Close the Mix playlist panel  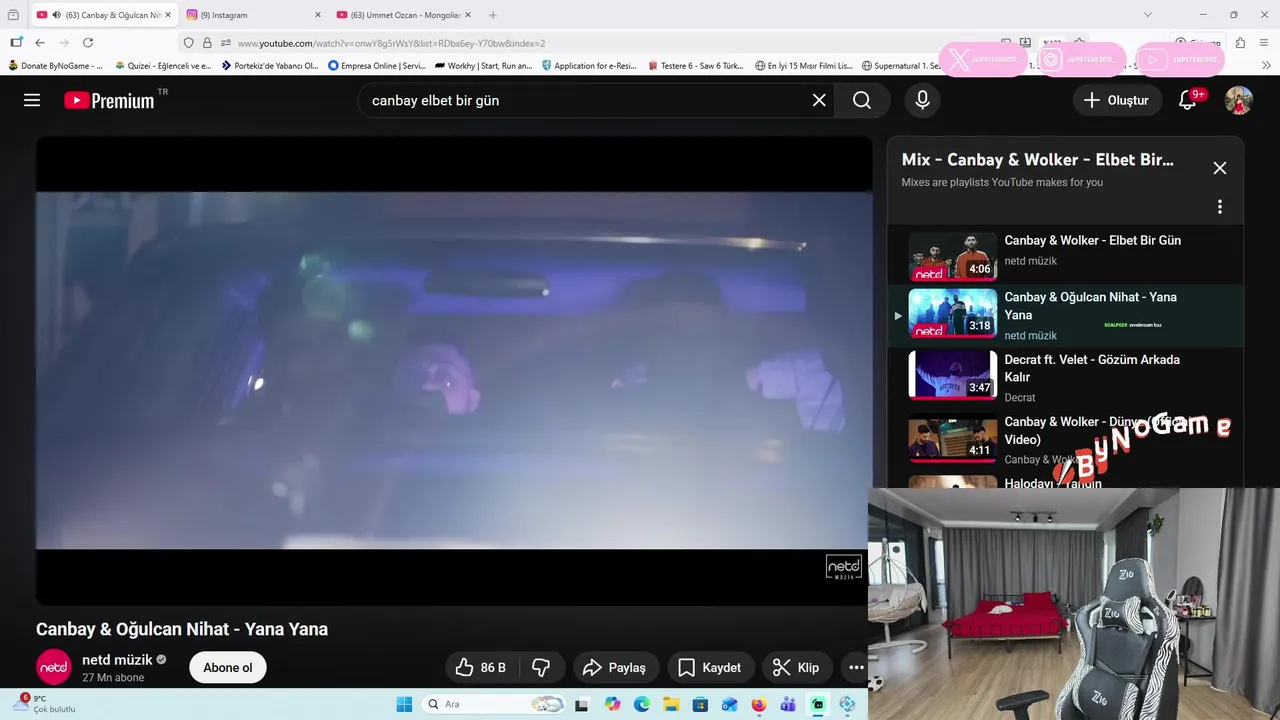point(1220,168)
